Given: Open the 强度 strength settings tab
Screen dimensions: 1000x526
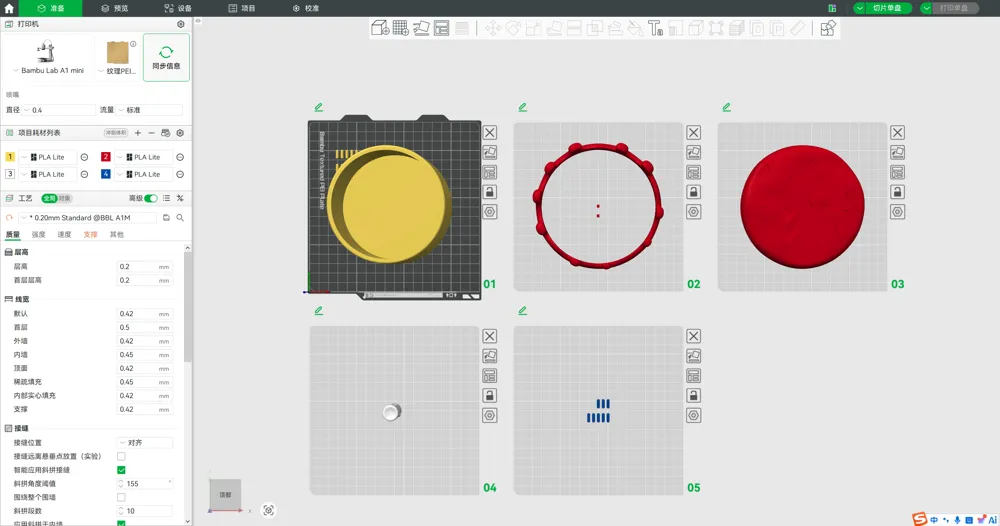Looking at the screenshot, I should [39, 235].
